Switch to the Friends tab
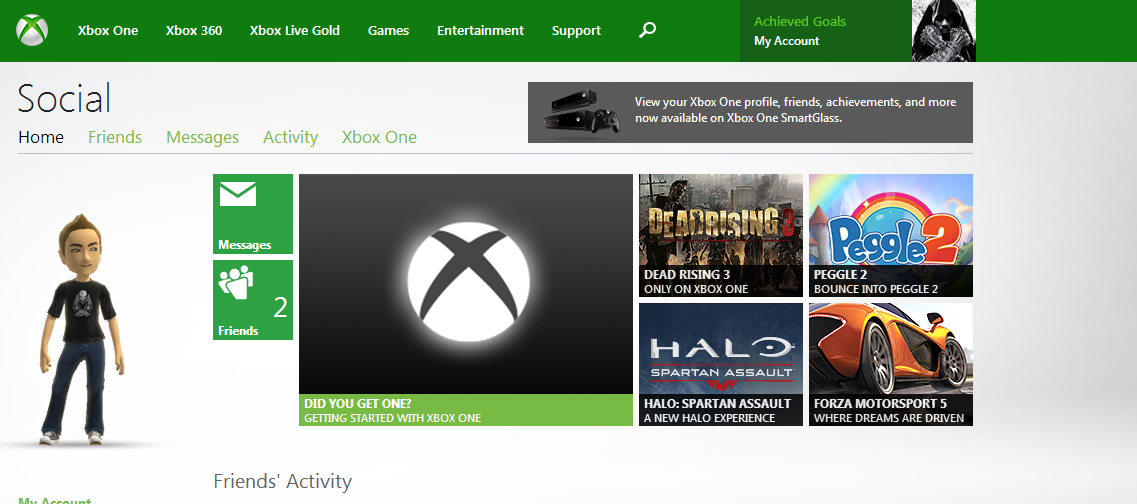 click(x=115, y=137)
